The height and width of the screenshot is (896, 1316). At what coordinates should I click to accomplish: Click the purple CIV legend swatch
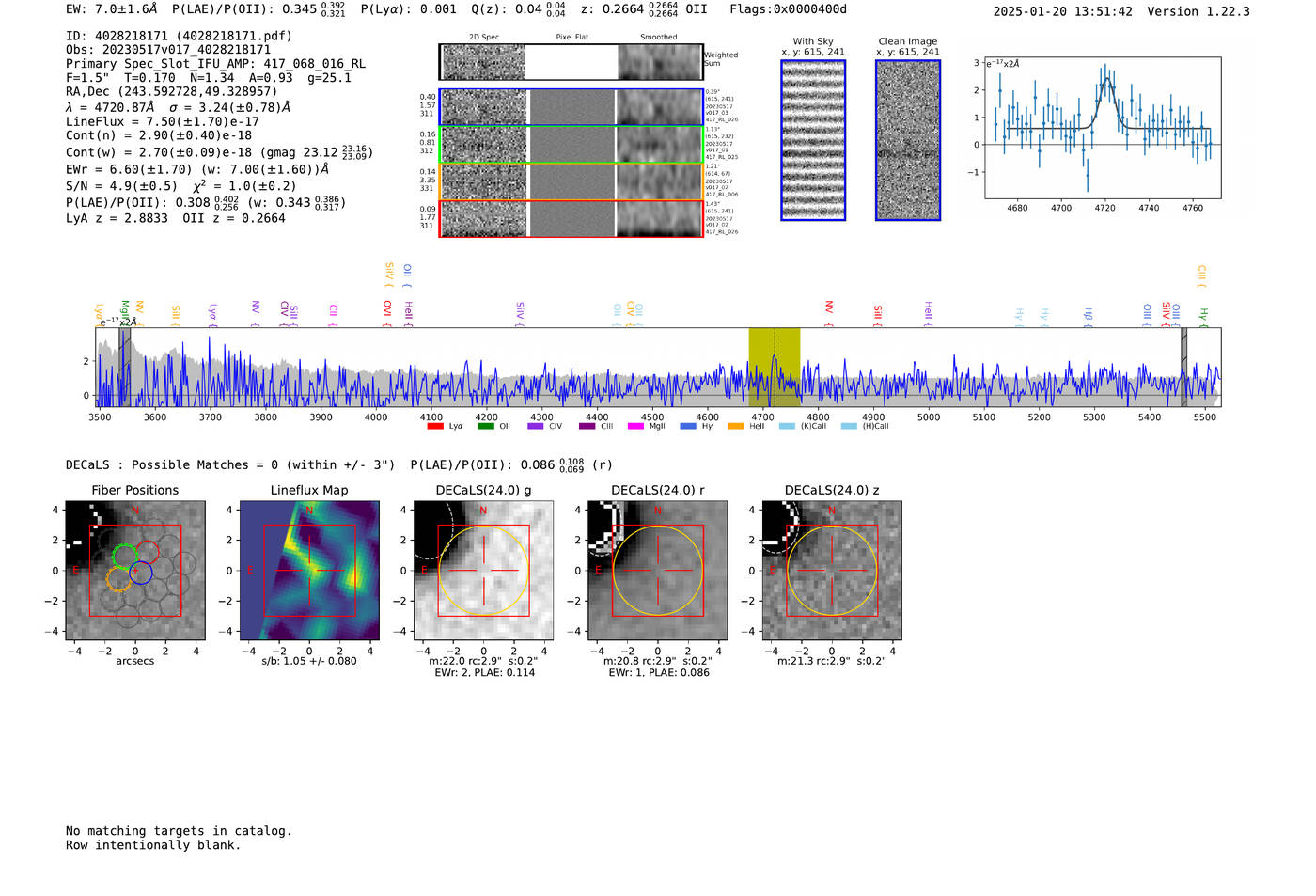coord(536,426)
